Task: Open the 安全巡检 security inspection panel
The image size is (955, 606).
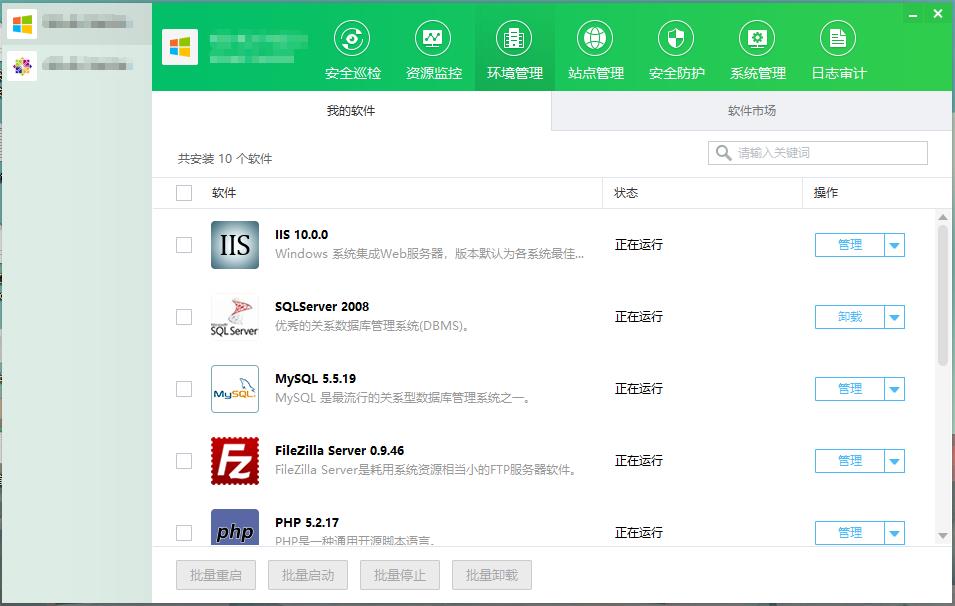Action: point(349,47)
